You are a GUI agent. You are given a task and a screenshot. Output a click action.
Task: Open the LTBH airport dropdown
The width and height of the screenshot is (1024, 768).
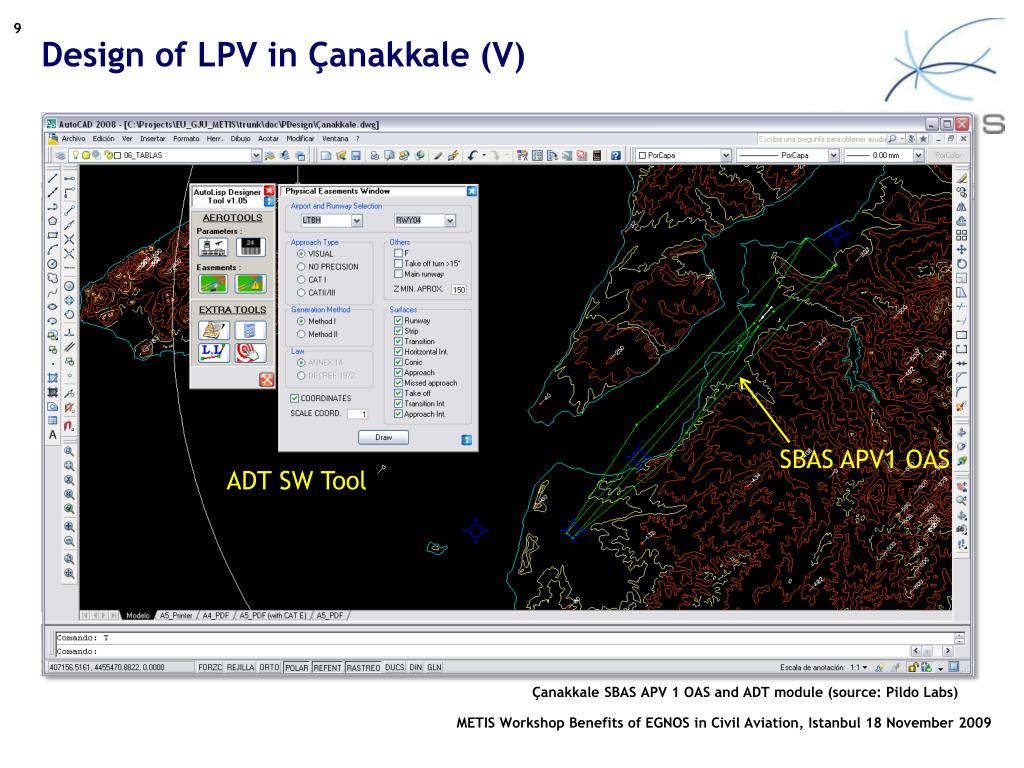coord(357,221)
